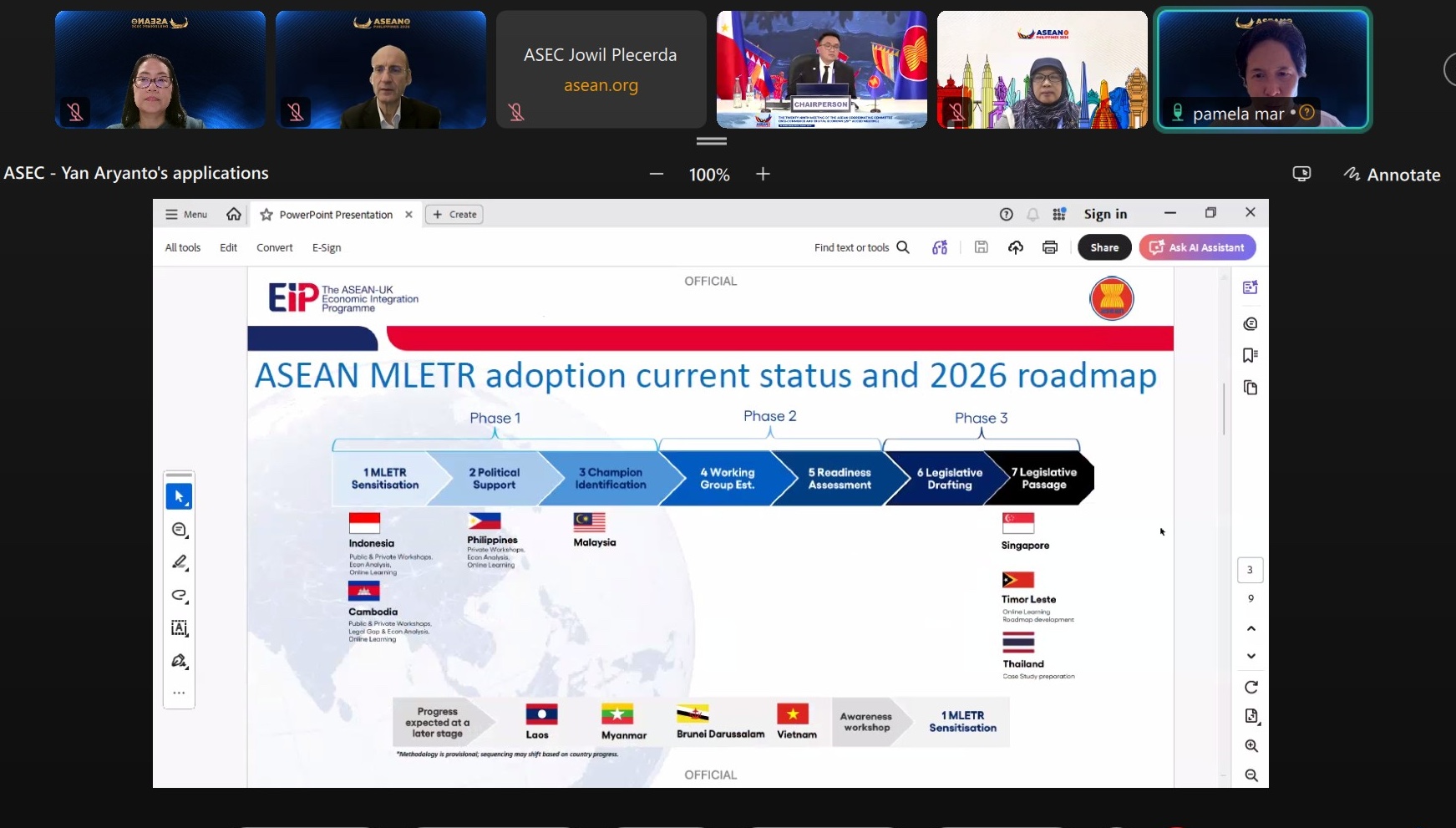1456x828 pixels.
Task: Click the 100% shared screen zoom level
Action: pyautogui.click(x=709, y=175)
